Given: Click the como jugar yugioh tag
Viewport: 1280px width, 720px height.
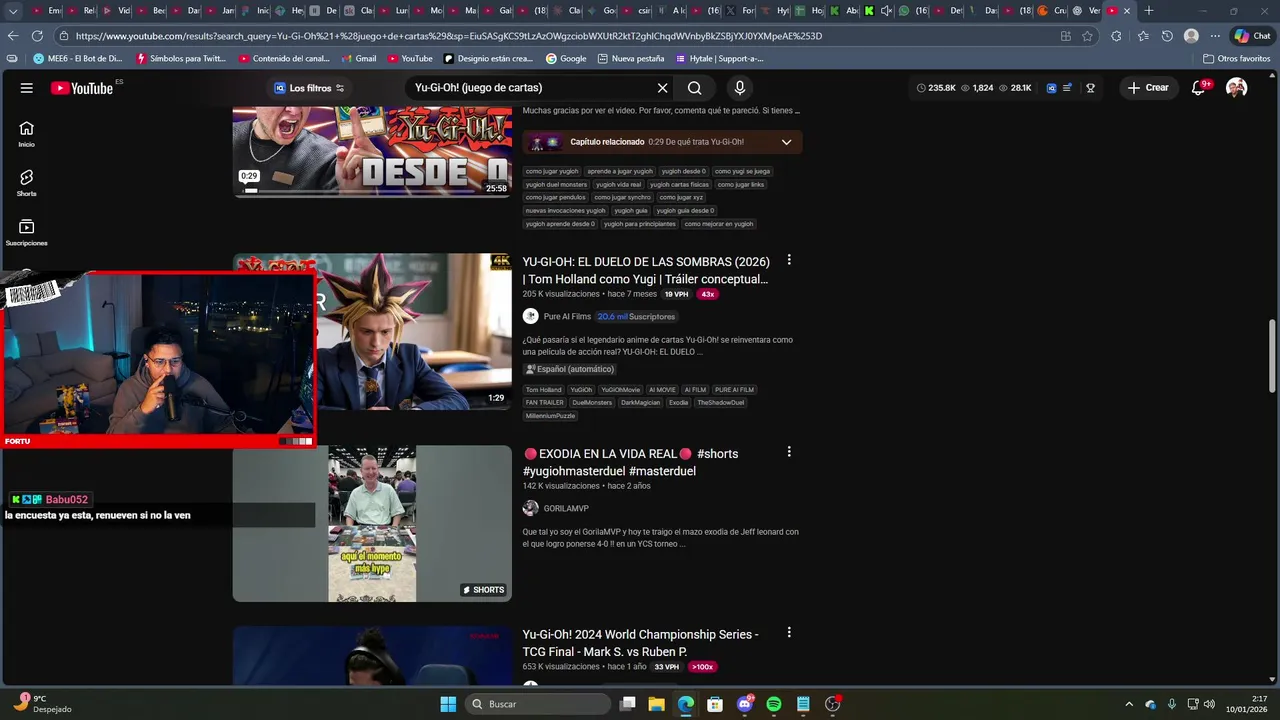Looking at the screenshot, I should pyautogui.click(x=552, y=171).
